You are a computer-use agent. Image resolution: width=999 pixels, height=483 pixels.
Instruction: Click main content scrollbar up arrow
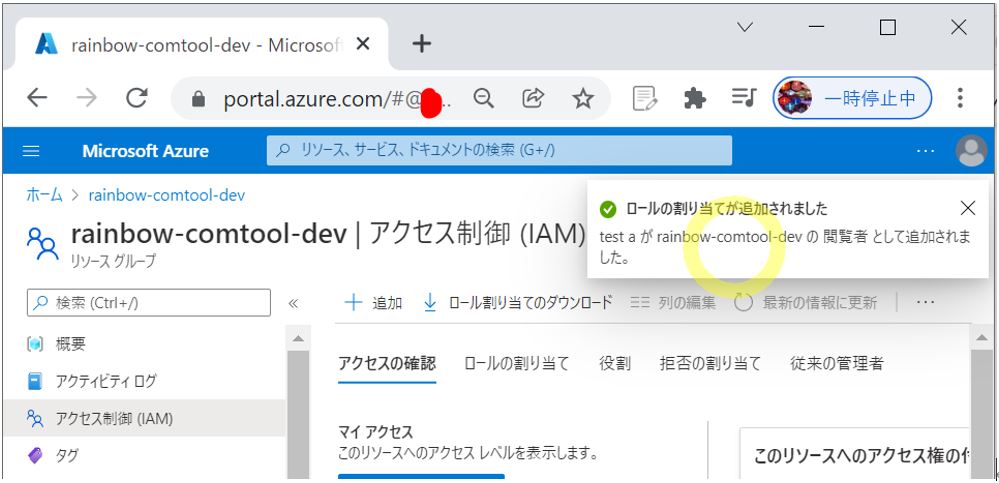point(982,338)
